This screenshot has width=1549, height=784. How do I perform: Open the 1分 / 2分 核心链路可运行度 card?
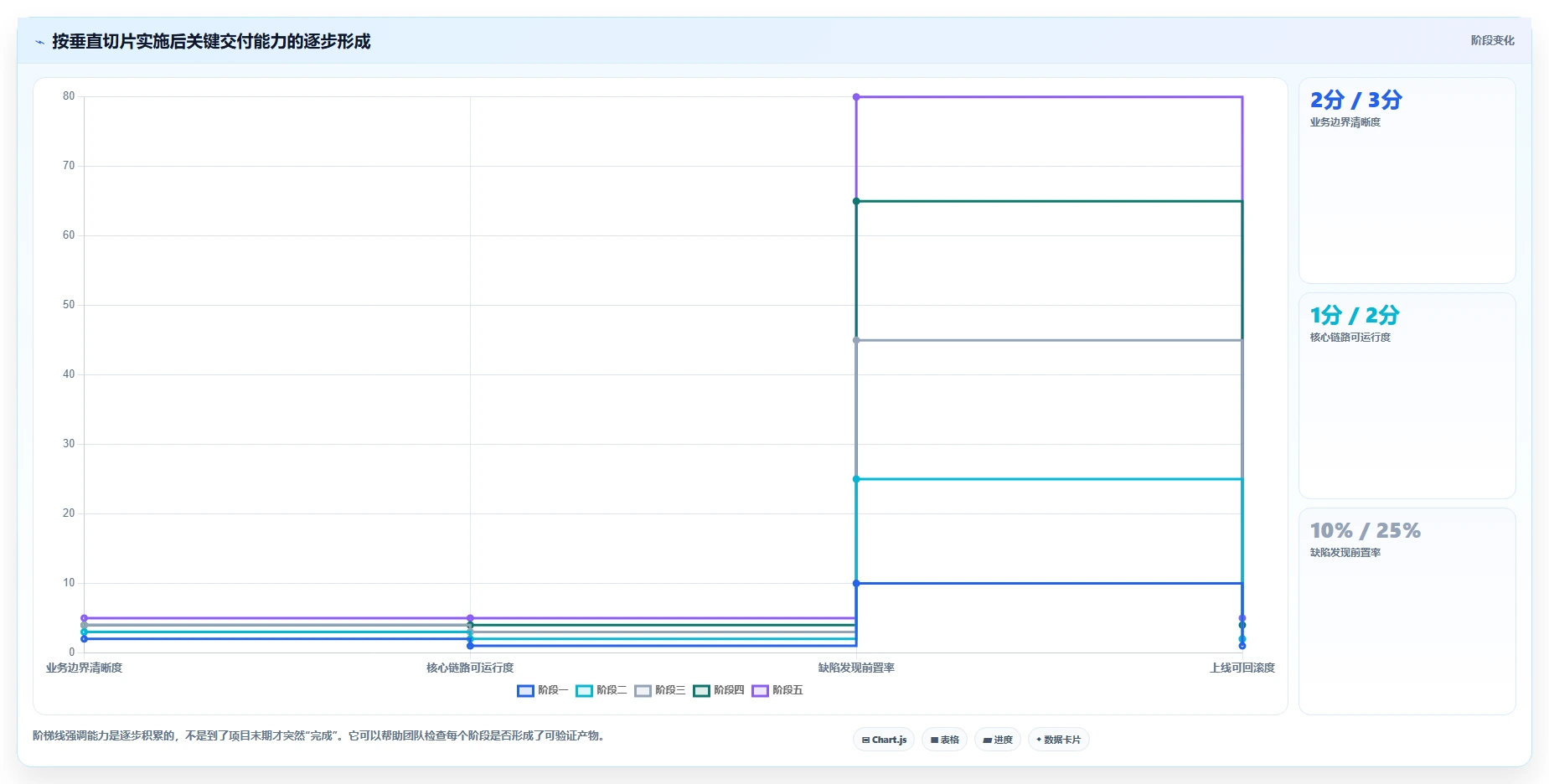(x=1407, y=396)
